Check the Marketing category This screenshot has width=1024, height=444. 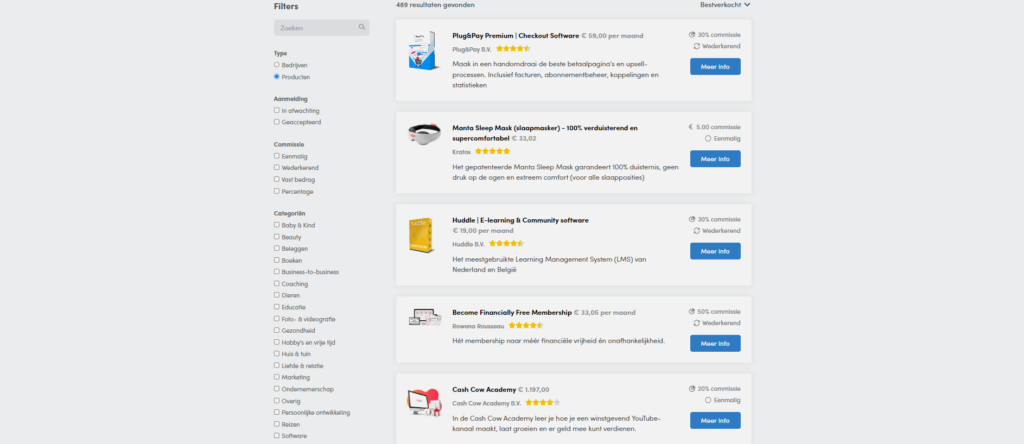point(277,377)
